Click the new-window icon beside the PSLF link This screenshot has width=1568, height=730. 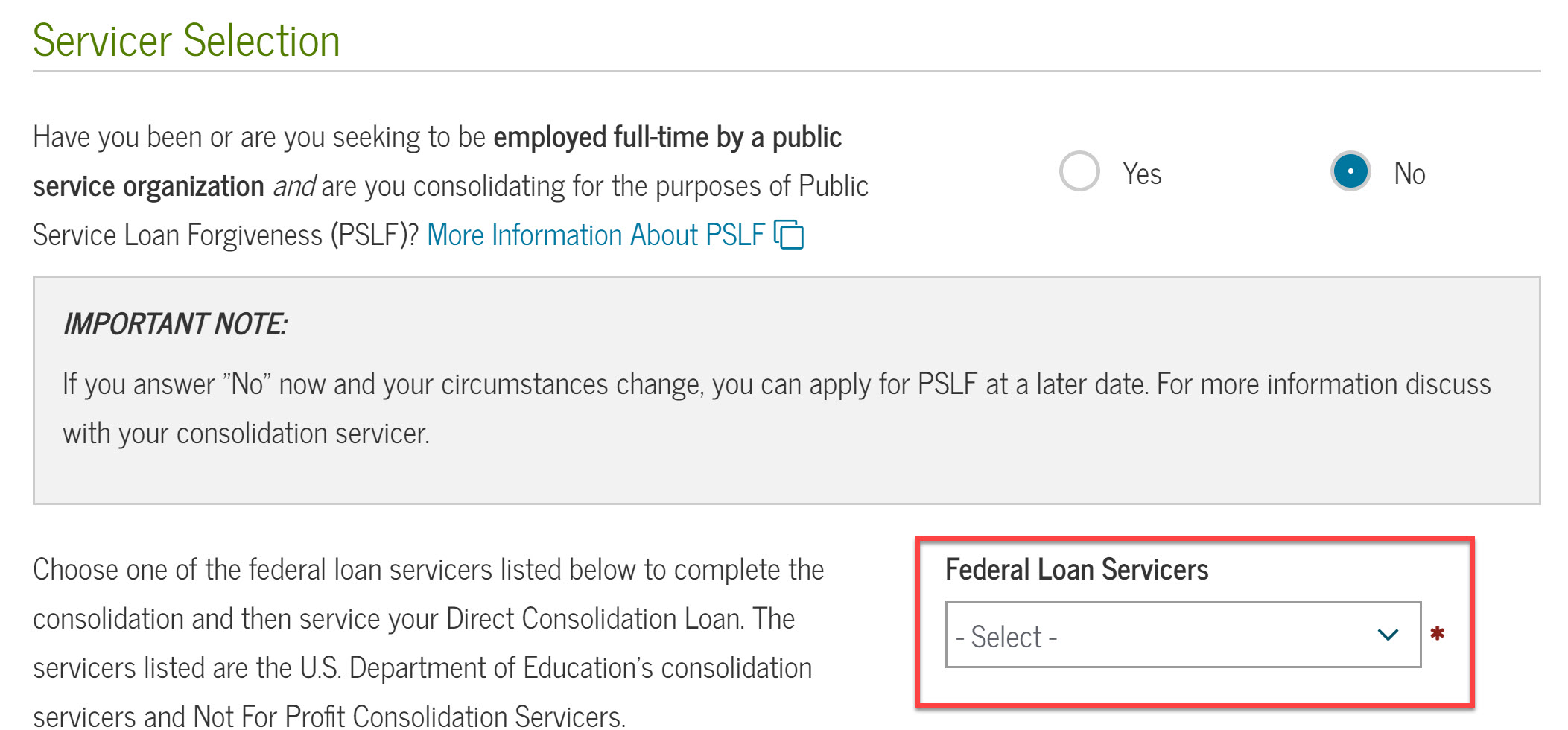click(789, 235)
